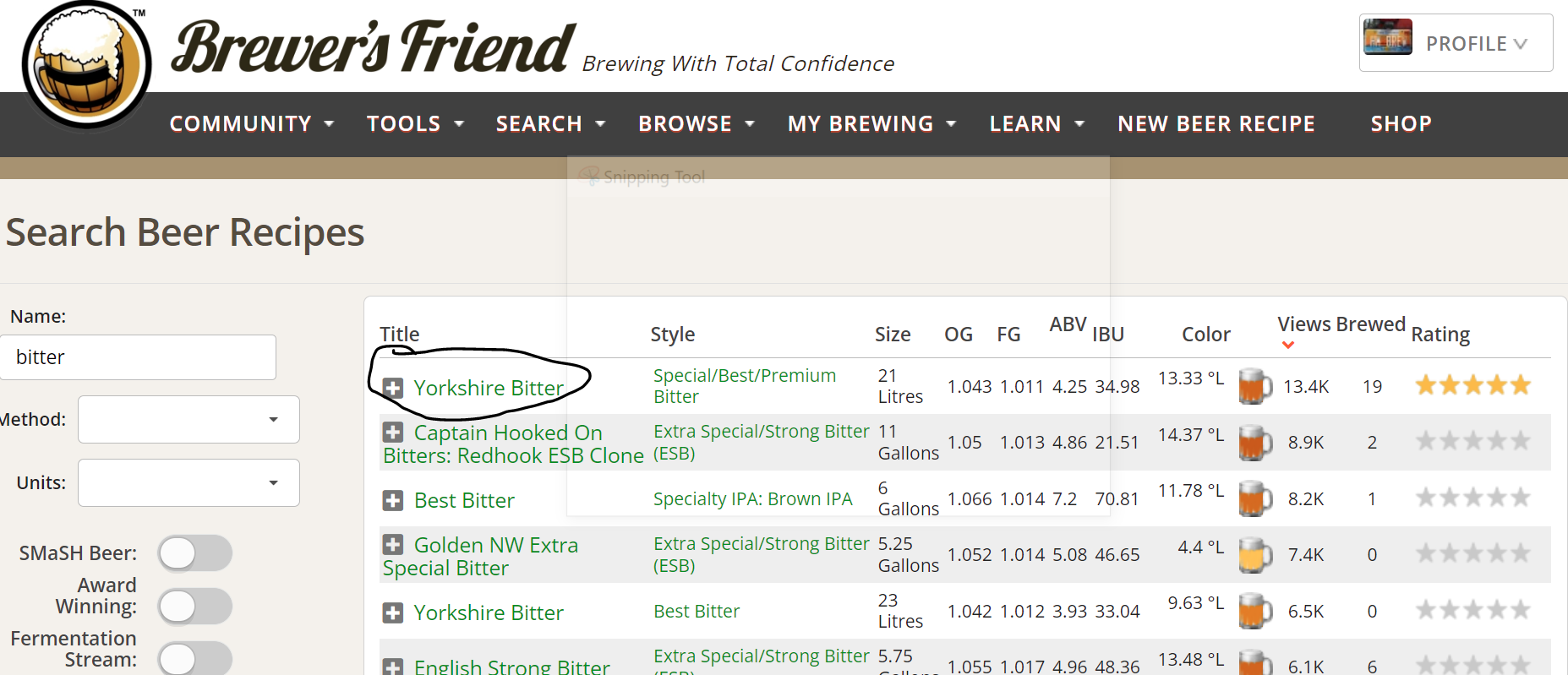Screen dimensions: 1568x675
Task: Expand the Golden NW Extra Special Bitter row
Action: coord(393,545)
